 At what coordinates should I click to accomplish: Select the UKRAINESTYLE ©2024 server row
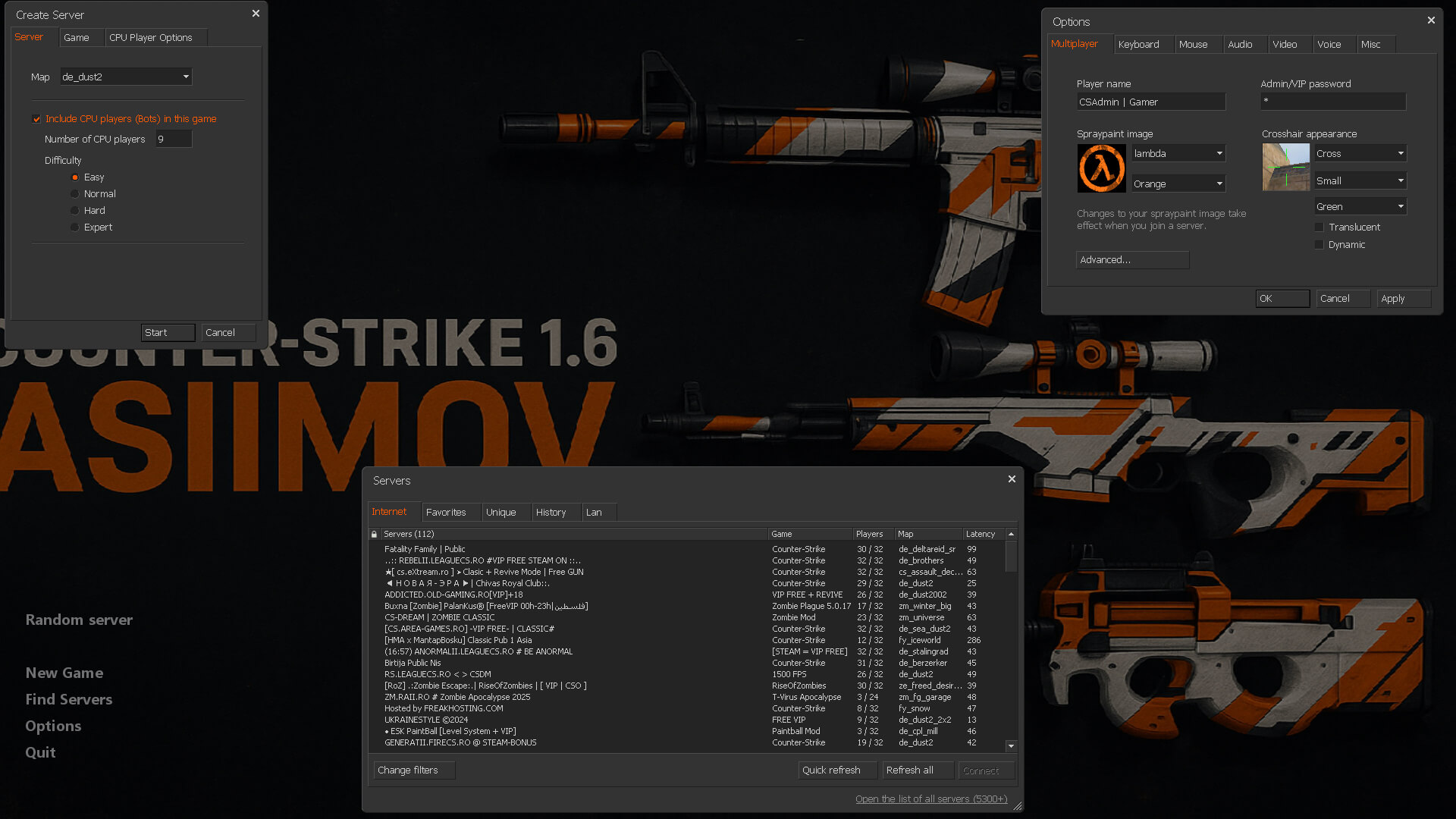pos(686,720)
